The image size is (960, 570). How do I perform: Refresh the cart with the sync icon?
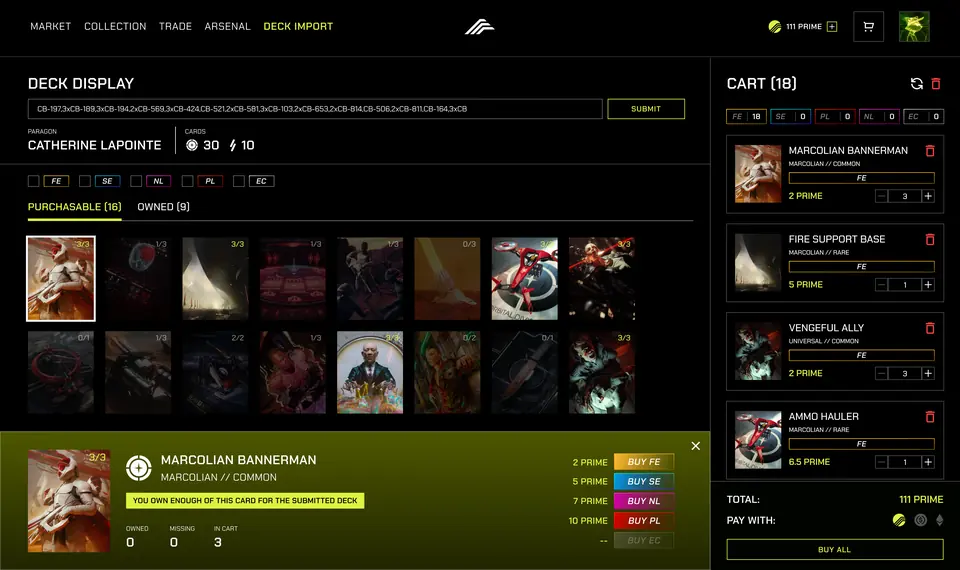pos(917,84)
